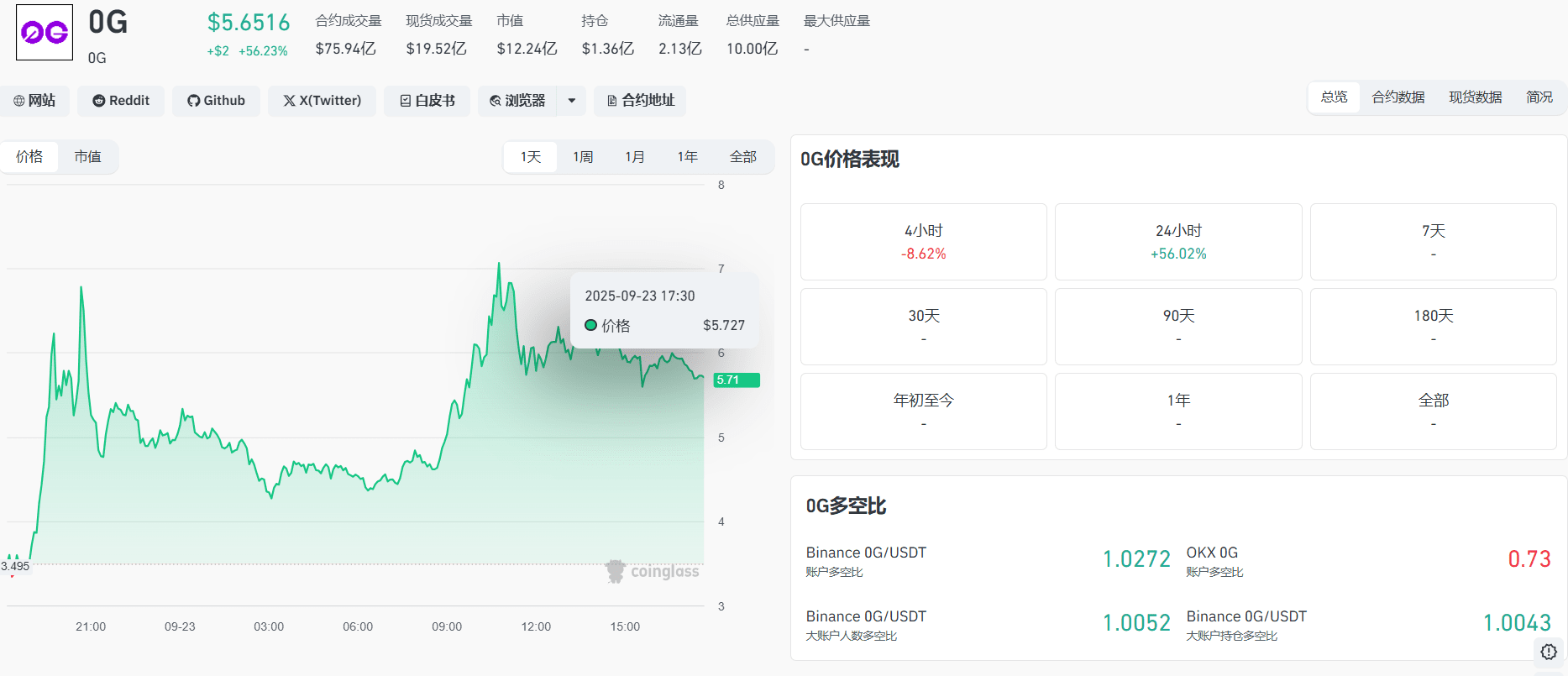Click the 3.495 low price label
This screenshot has height=676, width=1568.
[x=15, y=566]
